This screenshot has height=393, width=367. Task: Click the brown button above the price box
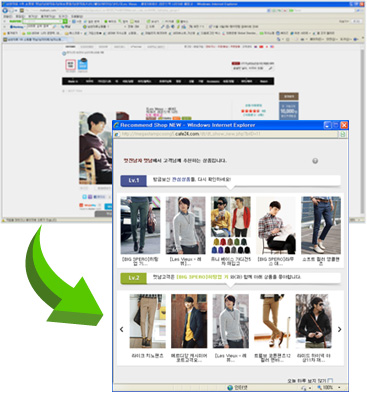click(x=289, y=96)
